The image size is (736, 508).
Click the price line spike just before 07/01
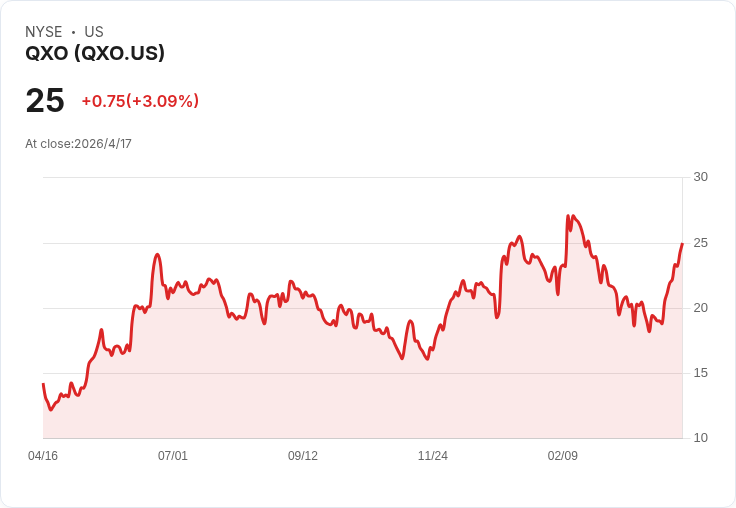click(x=157, y=255)
